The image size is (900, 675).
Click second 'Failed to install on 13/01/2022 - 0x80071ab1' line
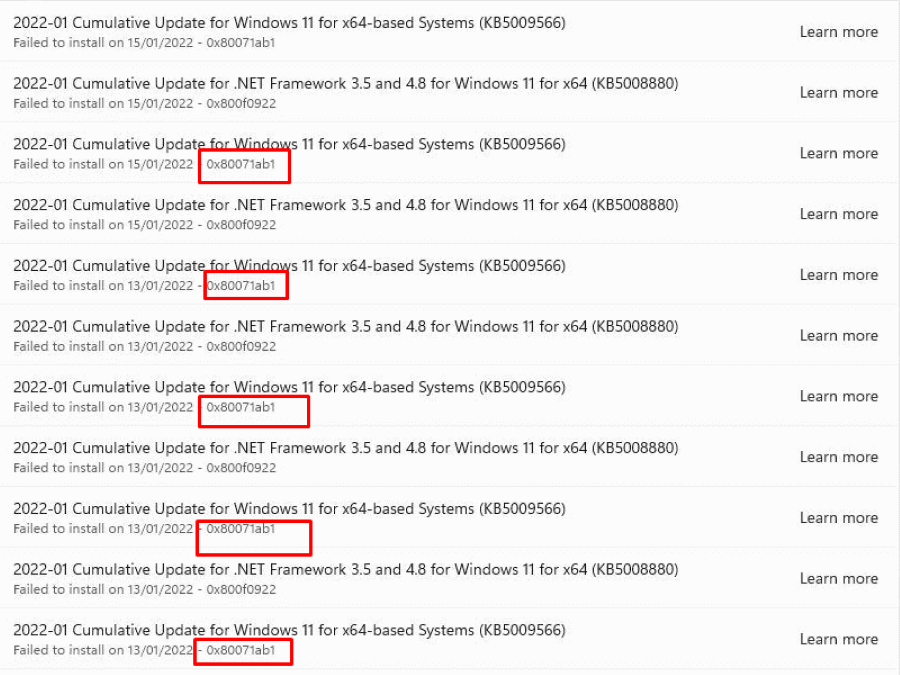click(144, 408)
